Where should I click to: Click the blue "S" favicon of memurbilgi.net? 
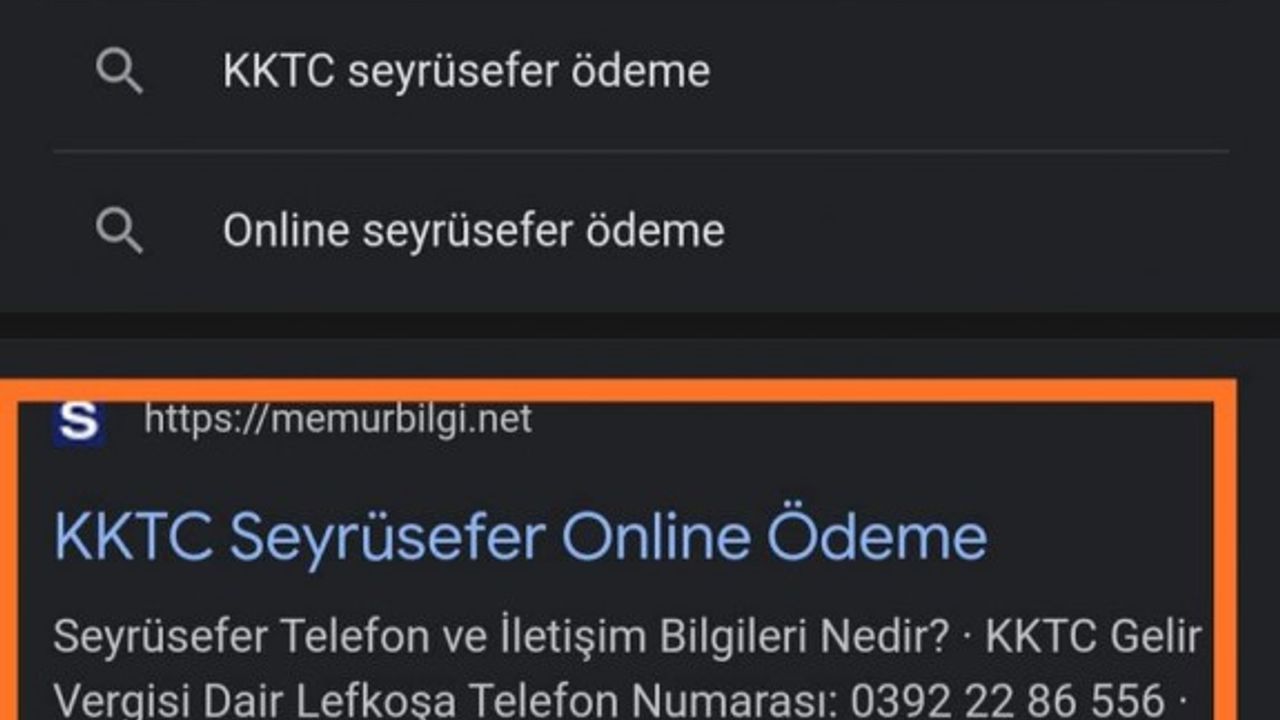79,422
